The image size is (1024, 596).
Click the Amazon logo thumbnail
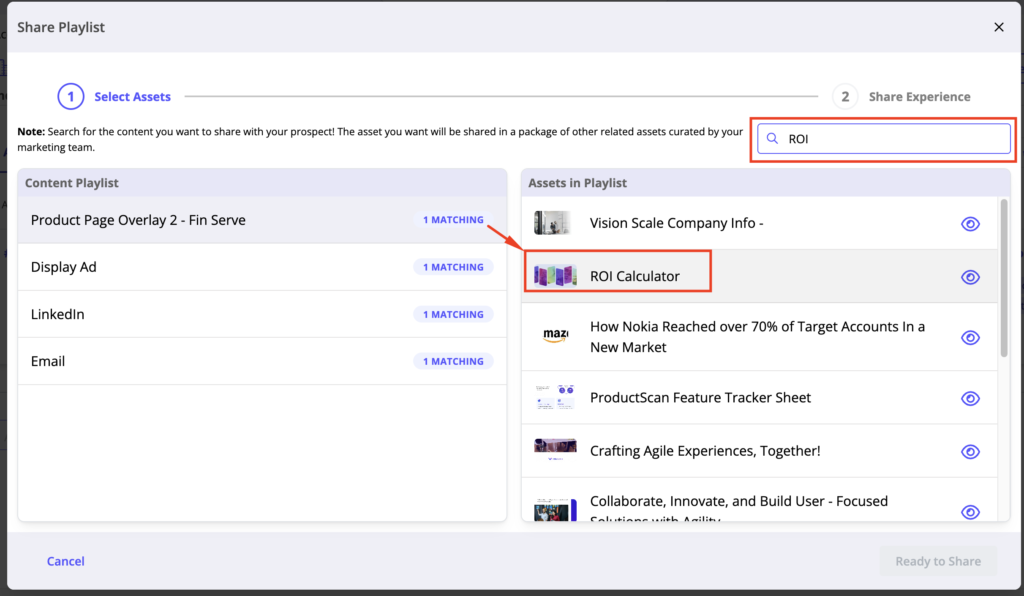tap(555, 337)
